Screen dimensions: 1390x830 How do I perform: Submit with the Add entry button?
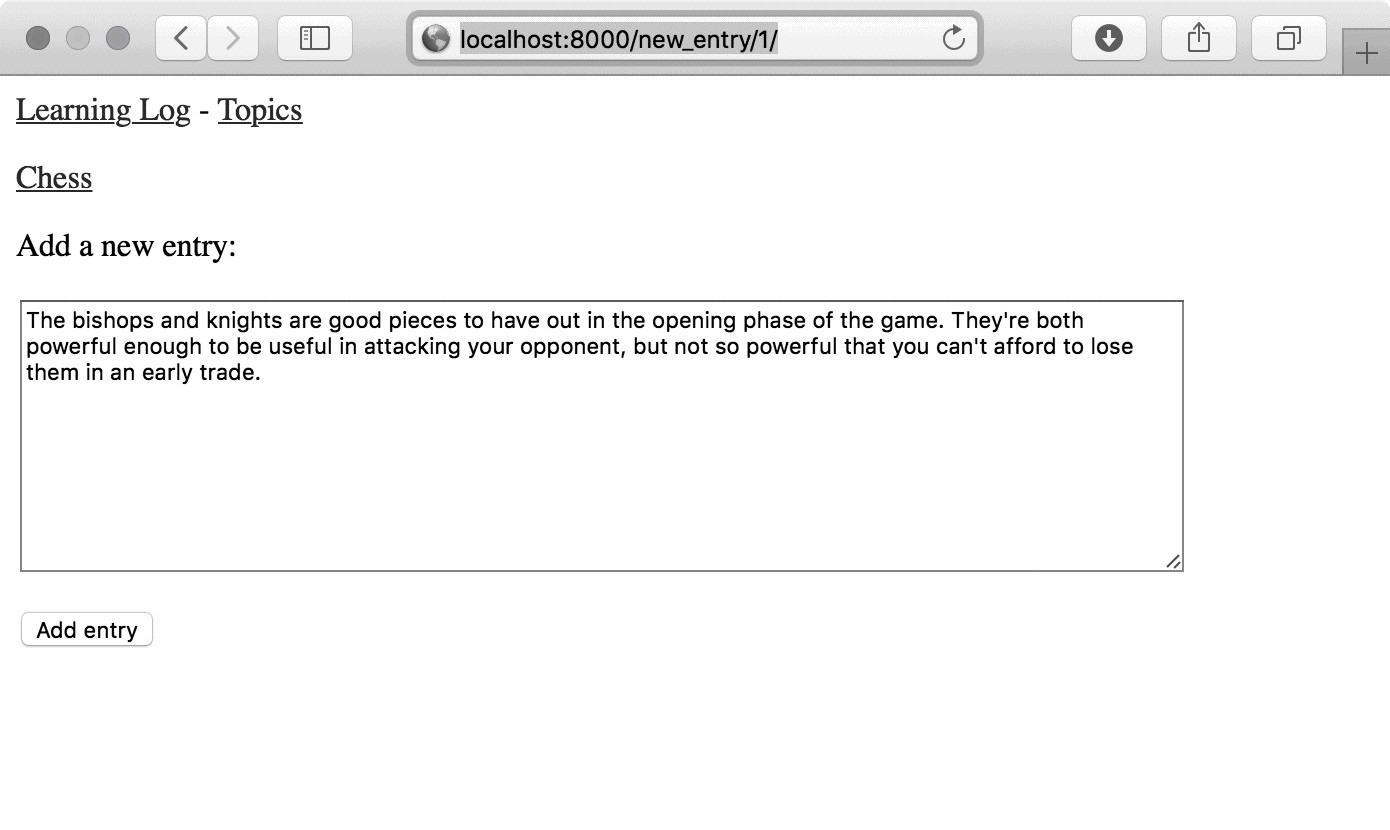pos(87,630)
